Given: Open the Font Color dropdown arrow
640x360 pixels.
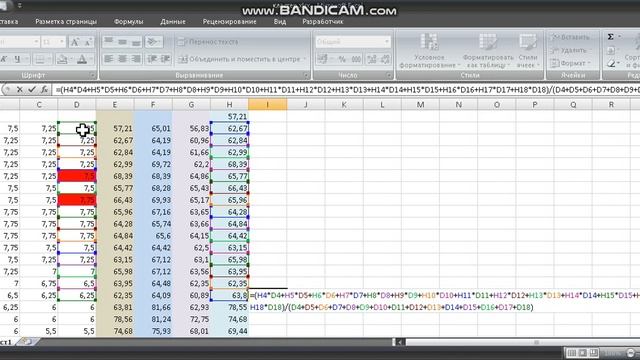Looking at the screenshot, I should point(91,60).
